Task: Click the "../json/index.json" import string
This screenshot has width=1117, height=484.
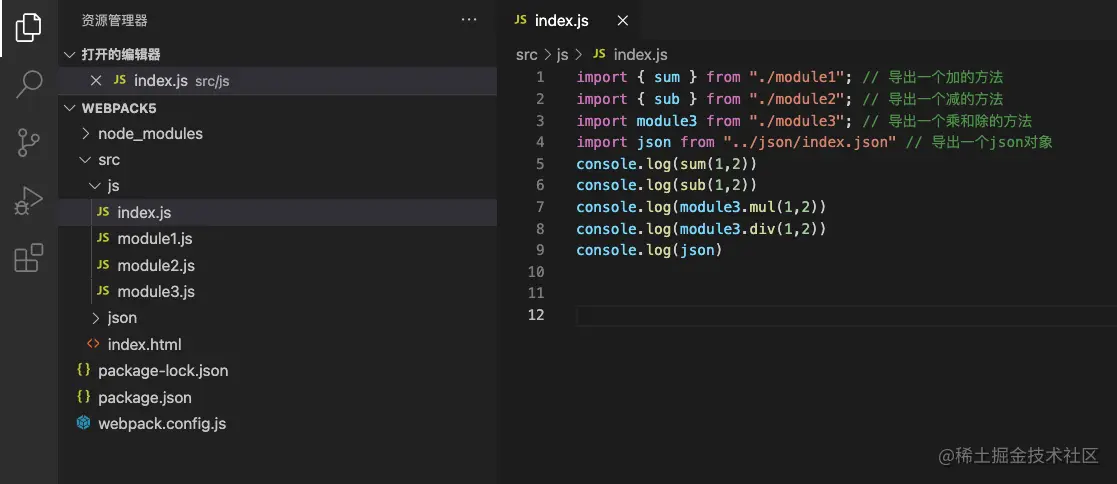Action: [809, 142]
